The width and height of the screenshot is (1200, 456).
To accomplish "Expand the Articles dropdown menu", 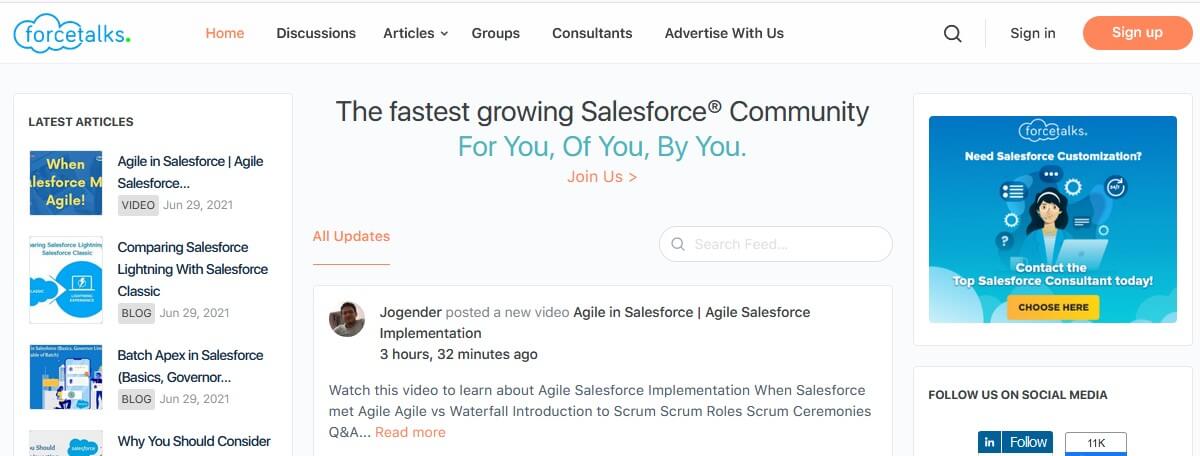I will point(415,33).
